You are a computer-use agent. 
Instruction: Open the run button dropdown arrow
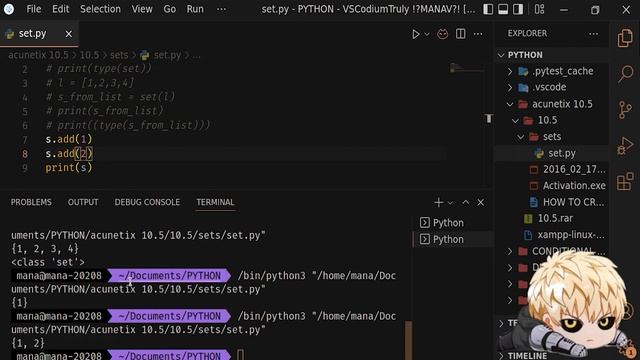pyautogui.click(x=427, y=34)
